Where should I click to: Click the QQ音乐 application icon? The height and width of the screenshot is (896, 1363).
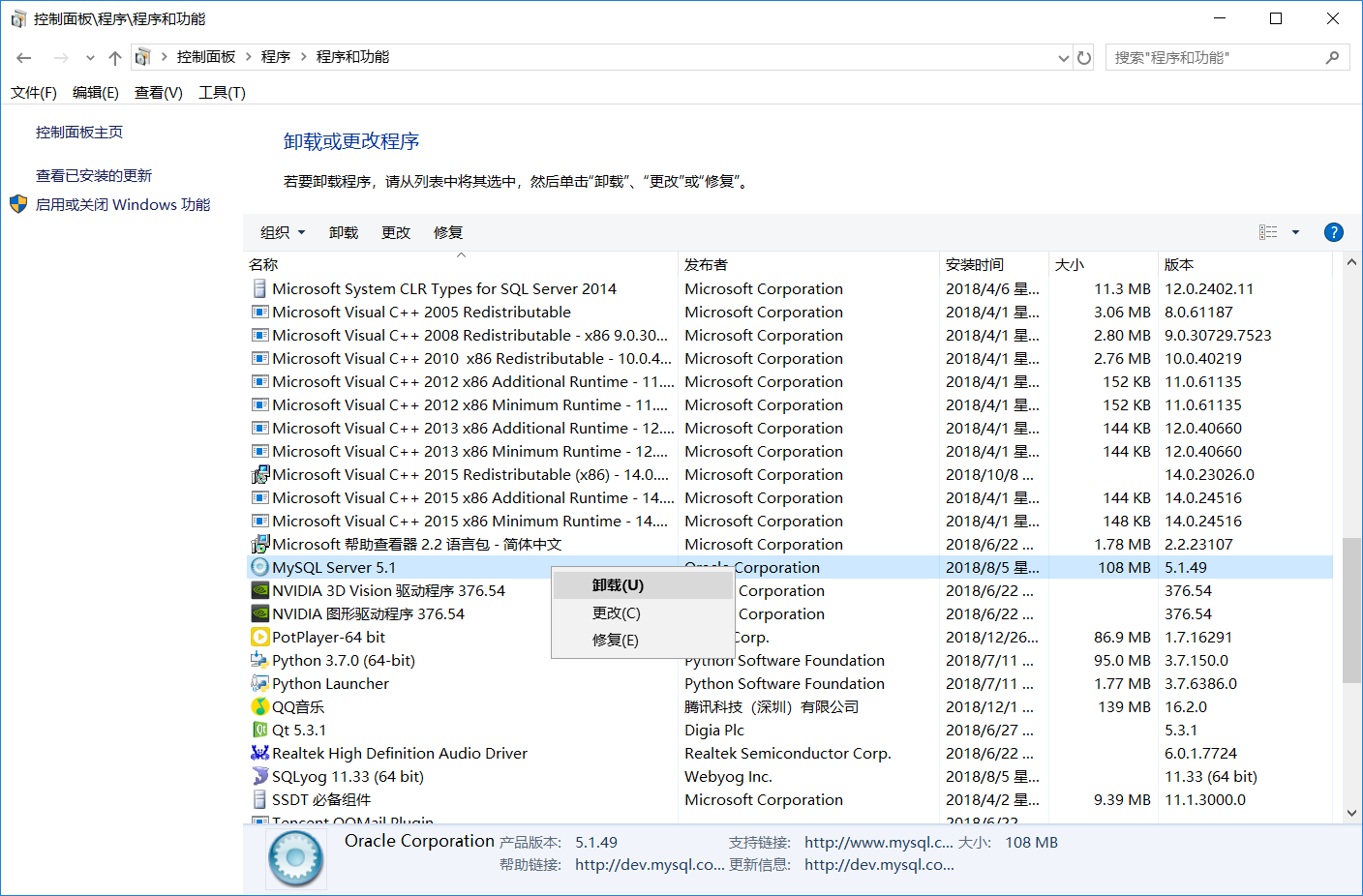pos(258,706)
